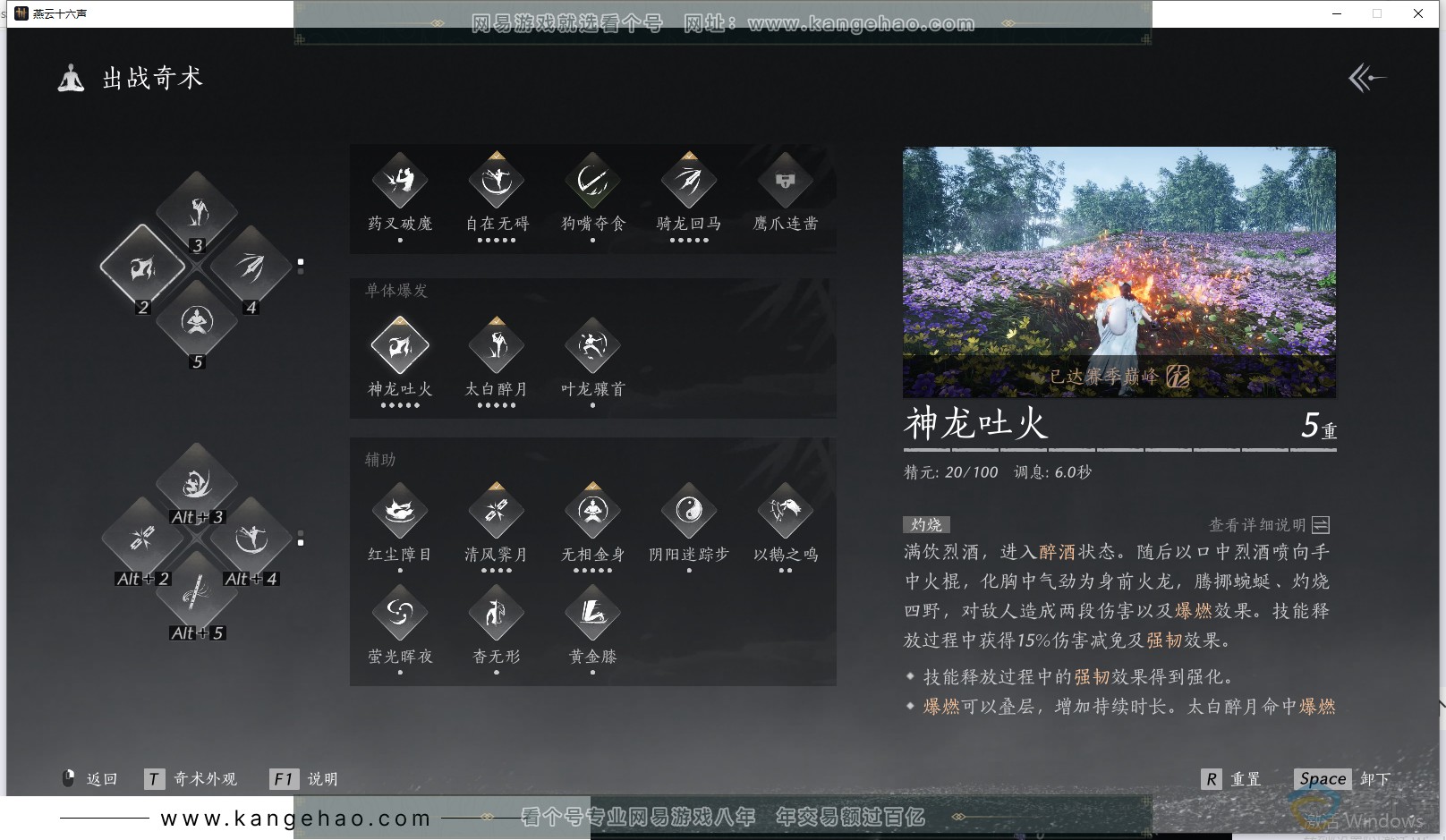This screenshot has height=840, width=1446.
Task: Click equipped slot 4 in upper skill wheel
Action: 251,267
